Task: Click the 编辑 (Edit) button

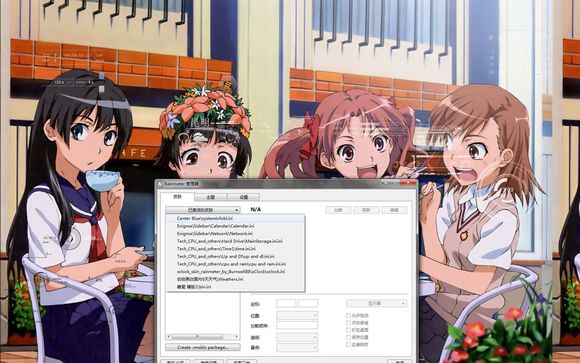Action: pos(394,210)
